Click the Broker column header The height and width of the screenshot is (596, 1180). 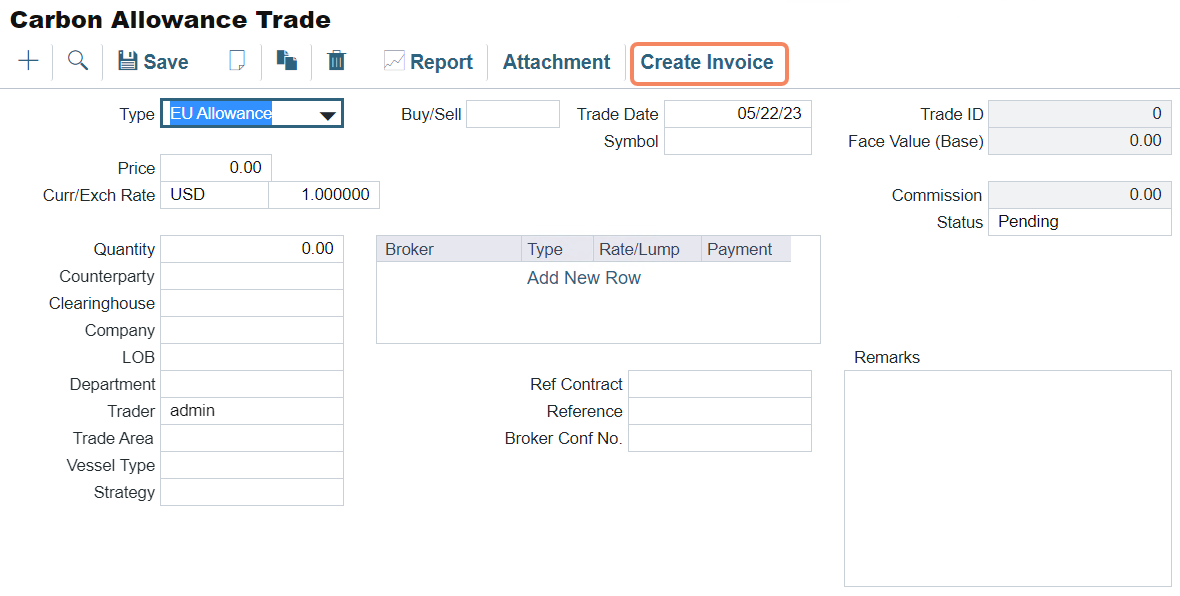448,249
